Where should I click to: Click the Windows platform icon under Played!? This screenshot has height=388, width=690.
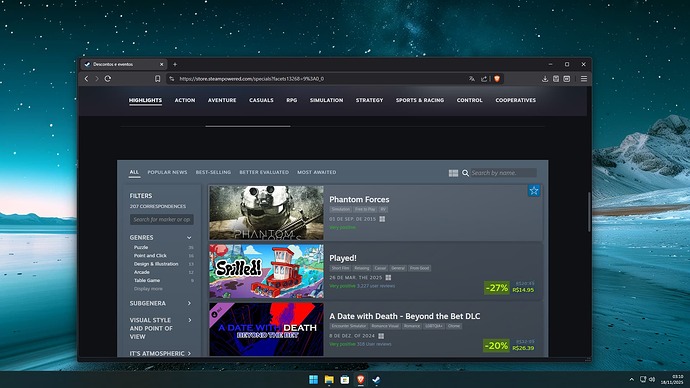coord(388,278)
